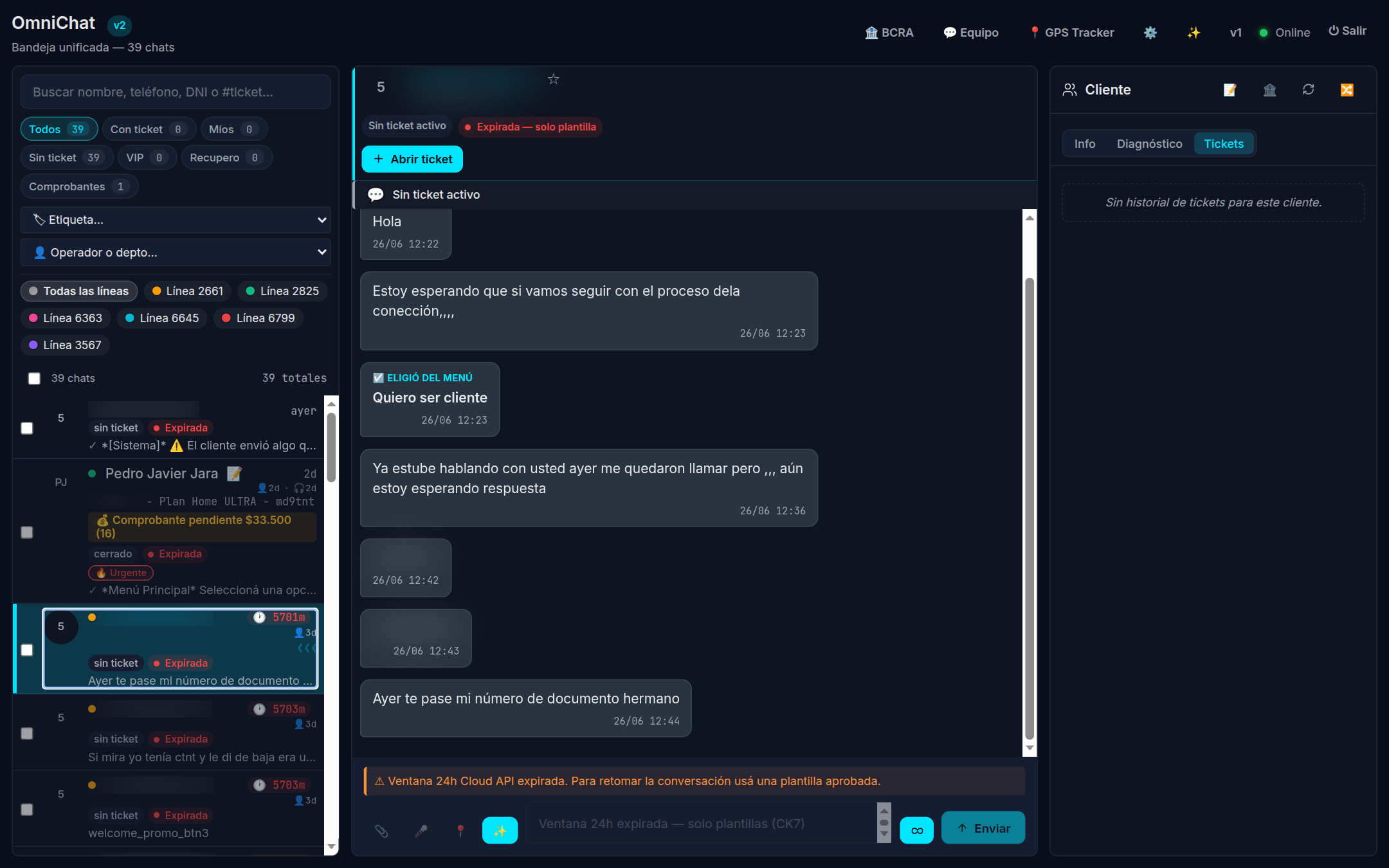Click the note icon beside Pedro Javier Jara
The width and height of the screenshot is (1389, 868).
pos(234,474)
